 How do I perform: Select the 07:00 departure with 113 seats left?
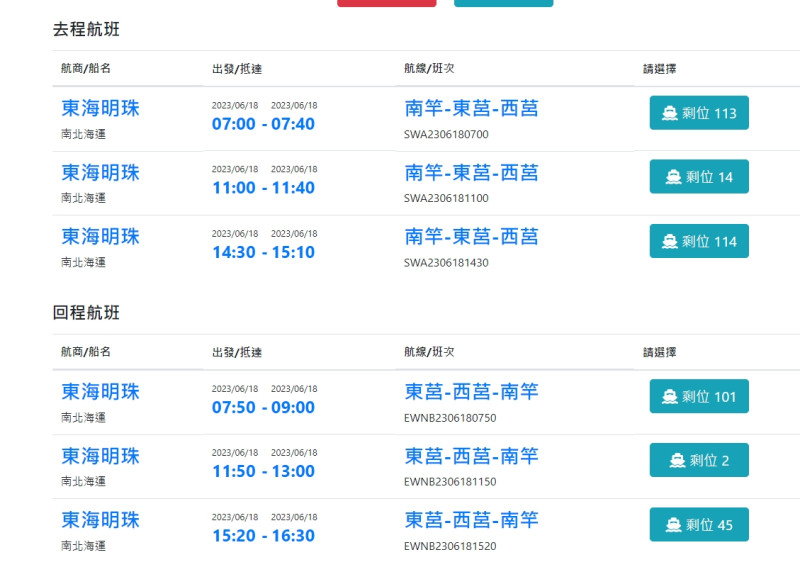(x=699, y=113)
